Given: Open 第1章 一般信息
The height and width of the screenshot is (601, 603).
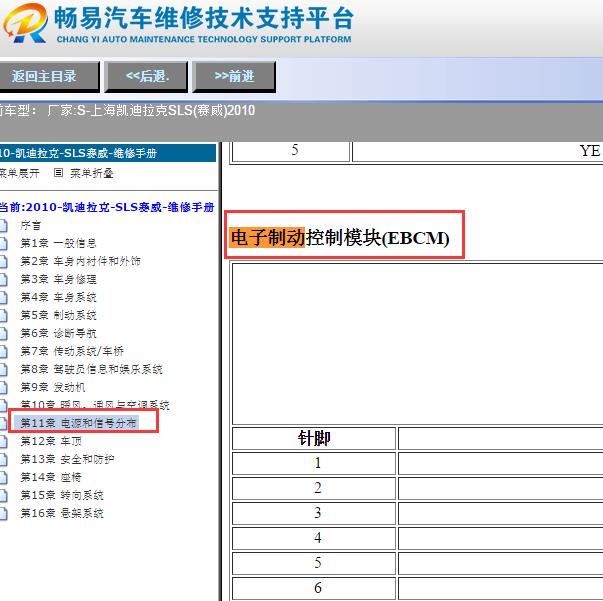Looking at the screenshot, I should click(58, 243).
